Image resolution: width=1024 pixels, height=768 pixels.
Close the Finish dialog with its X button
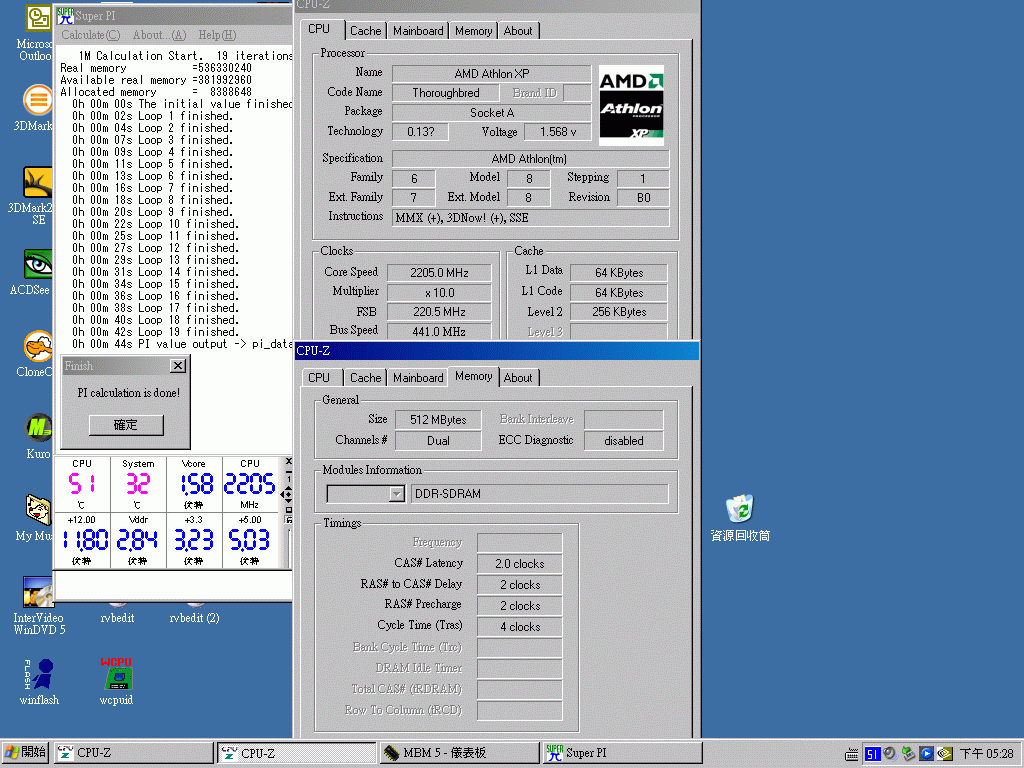[x=178, y=366]
